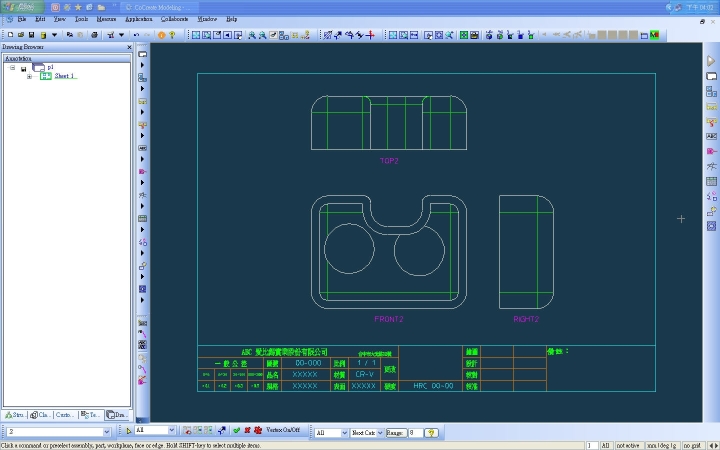Click the yellow lightbulb help icon
Viewport: 720px width, 450px height.
pyautogui.click(x=172, y=35)
